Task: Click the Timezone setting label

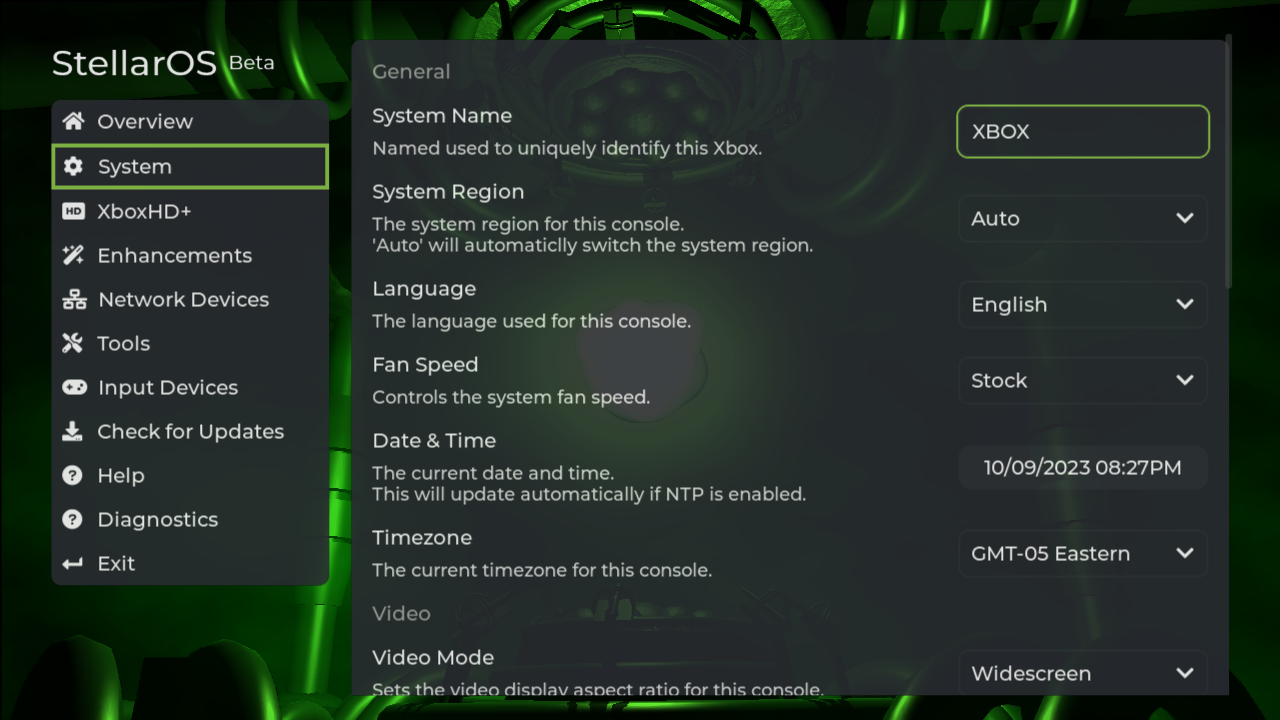Action: point(422,538)
